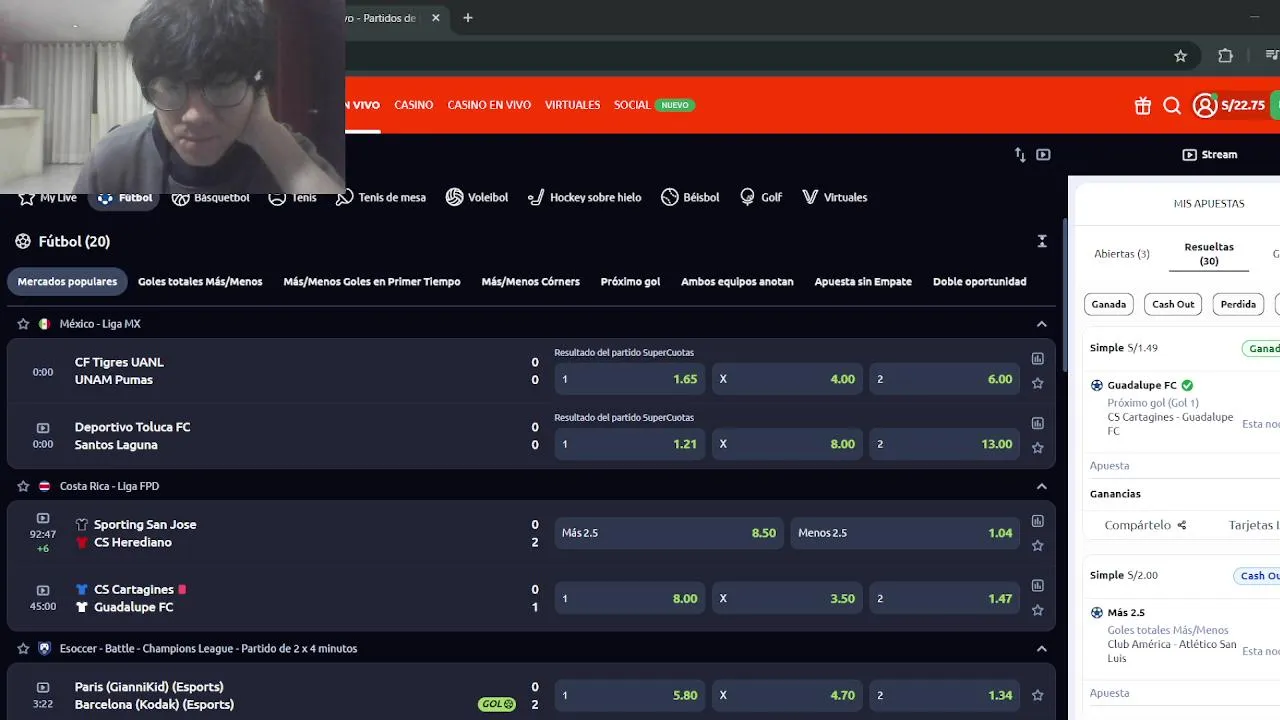Image resolution: width=1280 pixels, height=720 pixels.
Task: Play stream for Paris GianniKid match
Action: click(43, 688)
